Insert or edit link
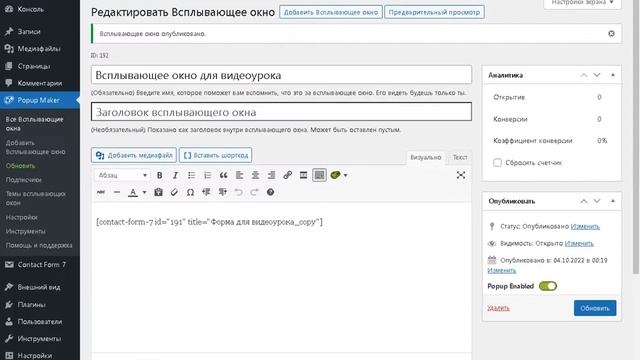The height and width of the screenshot is (360, 640). point(287,175)
